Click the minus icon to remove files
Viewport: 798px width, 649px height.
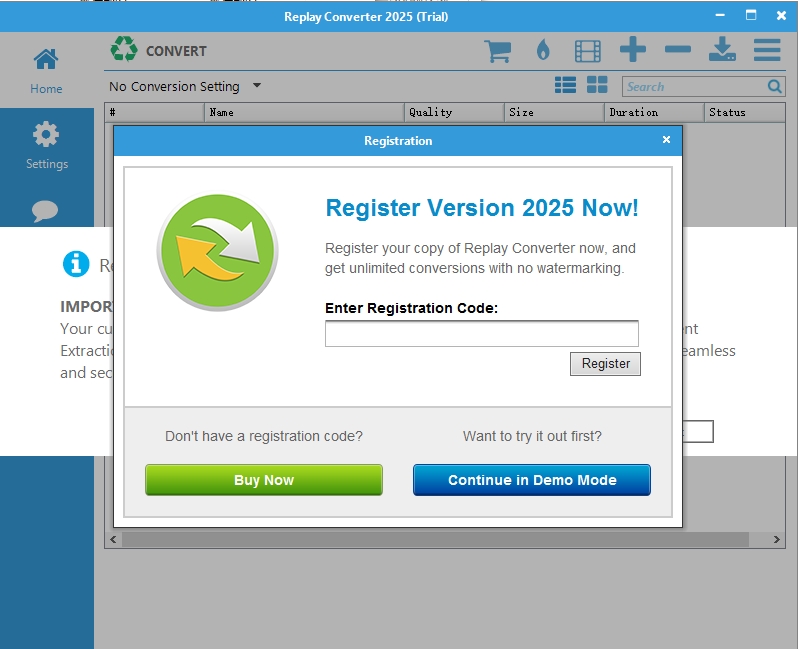(677, 50)
